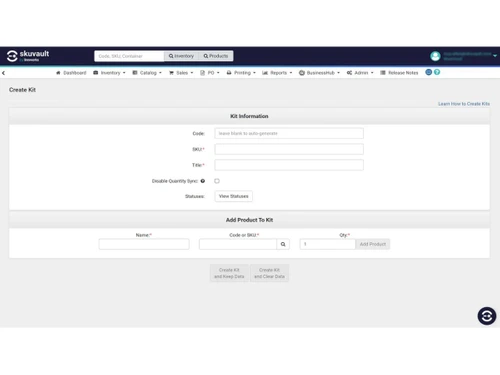This screenshot has width=500, height=375.
Task: Click the Qty input field
Action: click(328, 244)
